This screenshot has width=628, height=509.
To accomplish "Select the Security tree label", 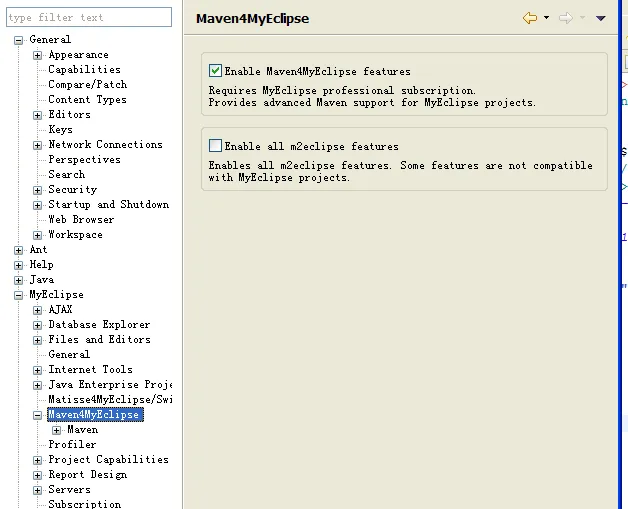I will 72,189.
